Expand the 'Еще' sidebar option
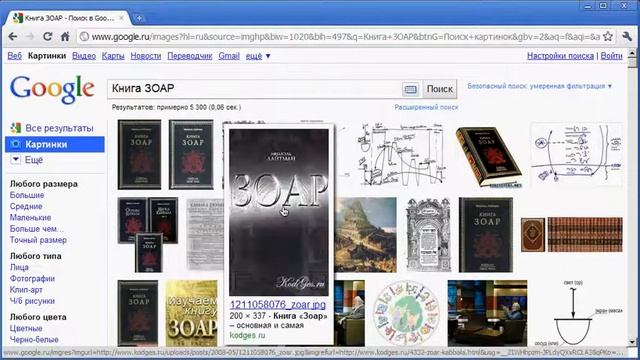Viewport: 640px width, 360px height. click(x=27, y=160)
